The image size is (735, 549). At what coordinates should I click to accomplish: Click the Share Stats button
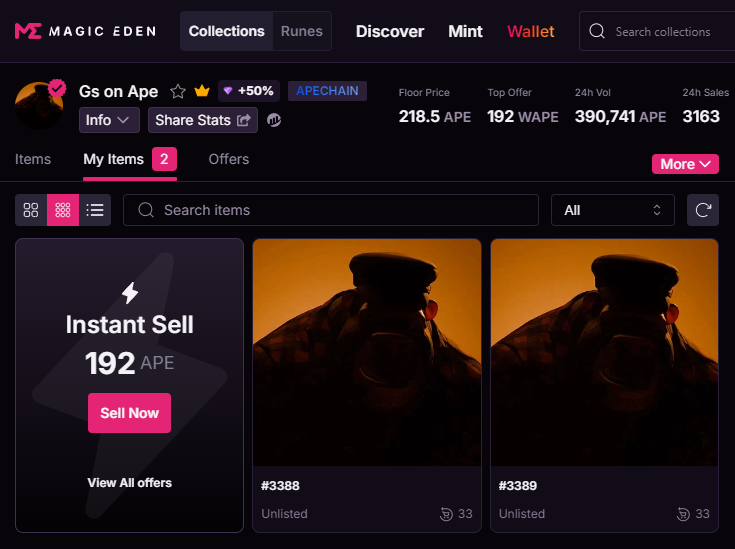coord(203,120)
